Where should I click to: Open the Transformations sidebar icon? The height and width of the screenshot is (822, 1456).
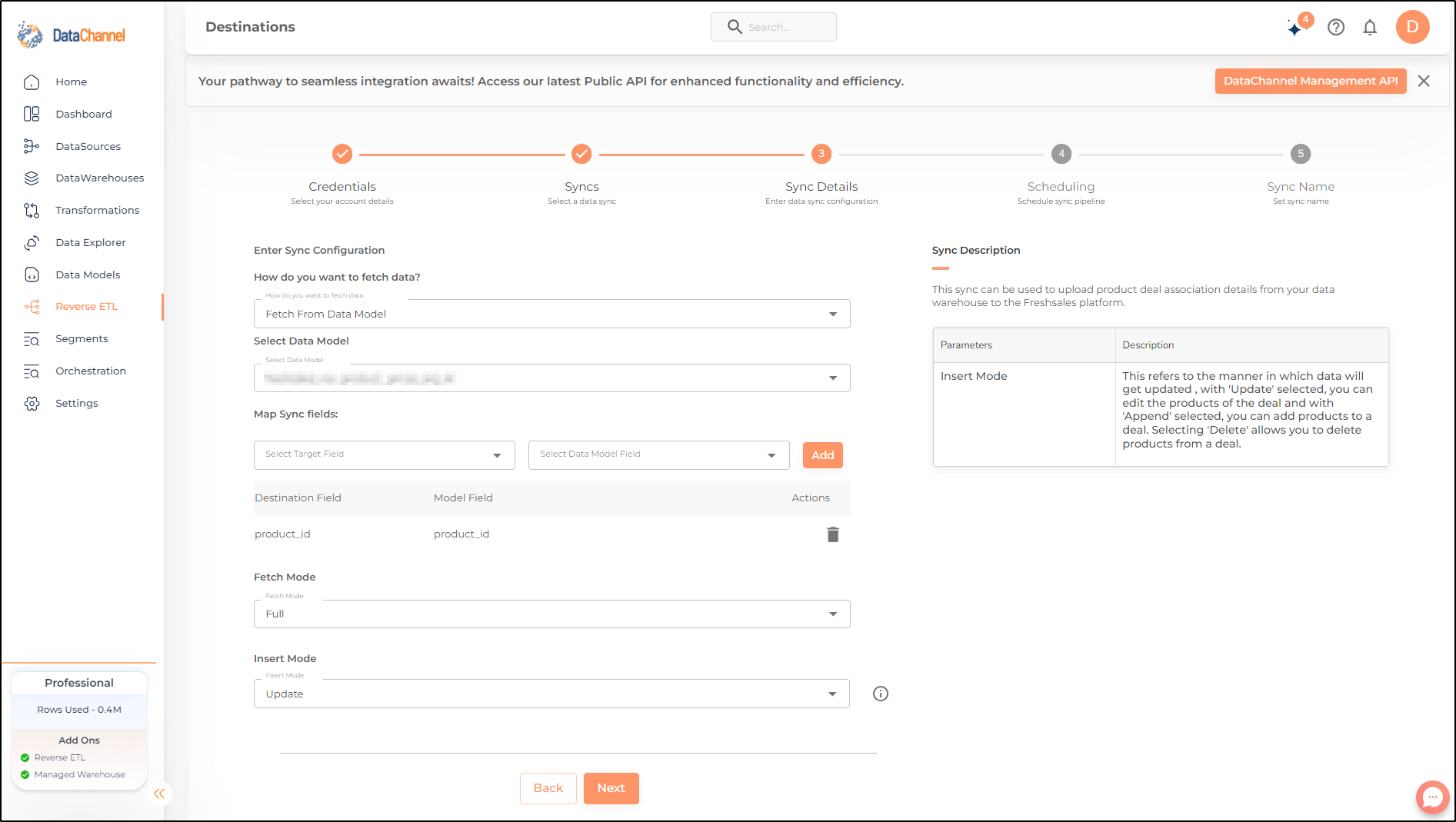[x=32, y=210]
